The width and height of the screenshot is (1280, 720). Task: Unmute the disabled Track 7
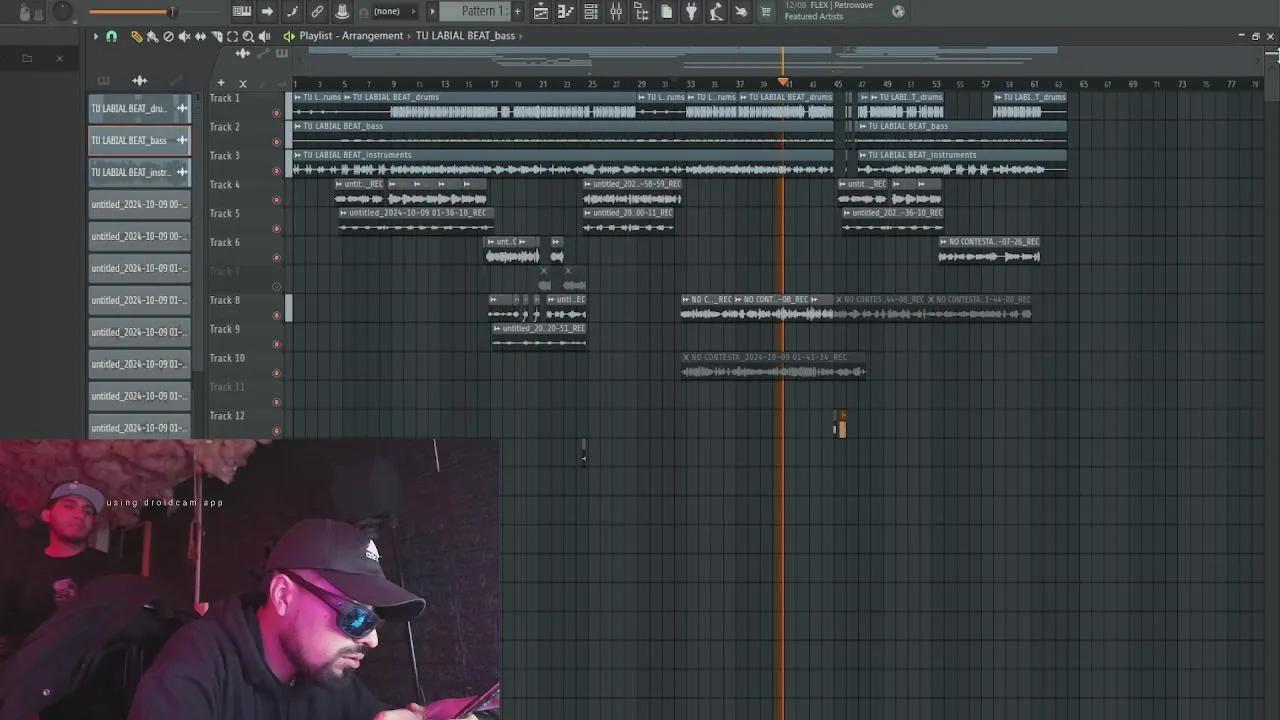click(277, 286)
